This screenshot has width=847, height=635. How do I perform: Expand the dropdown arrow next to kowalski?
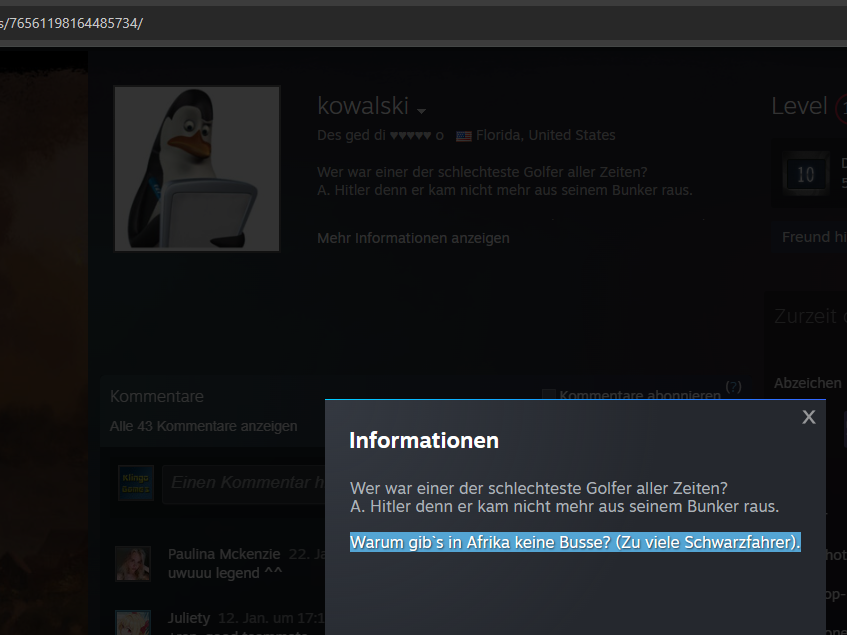422,110
